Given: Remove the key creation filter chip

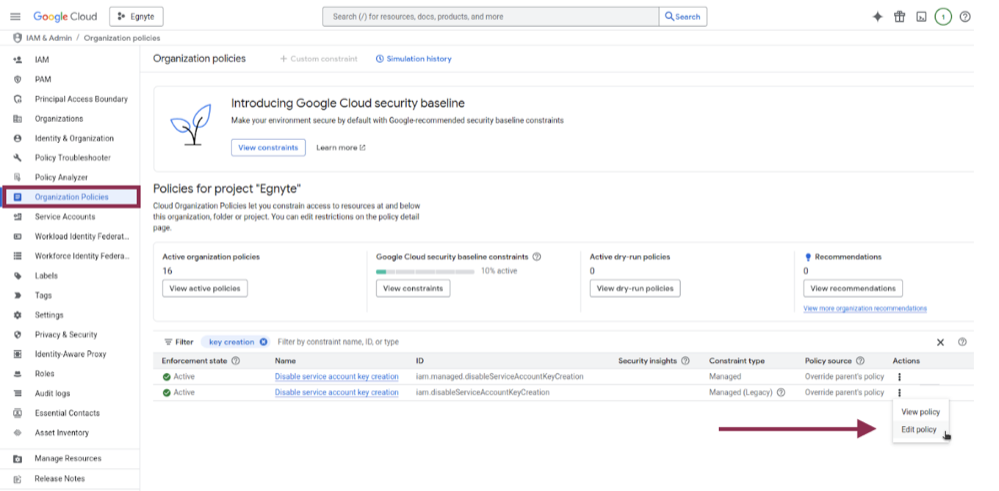Looking at the screenshot, I should point(263,342).
